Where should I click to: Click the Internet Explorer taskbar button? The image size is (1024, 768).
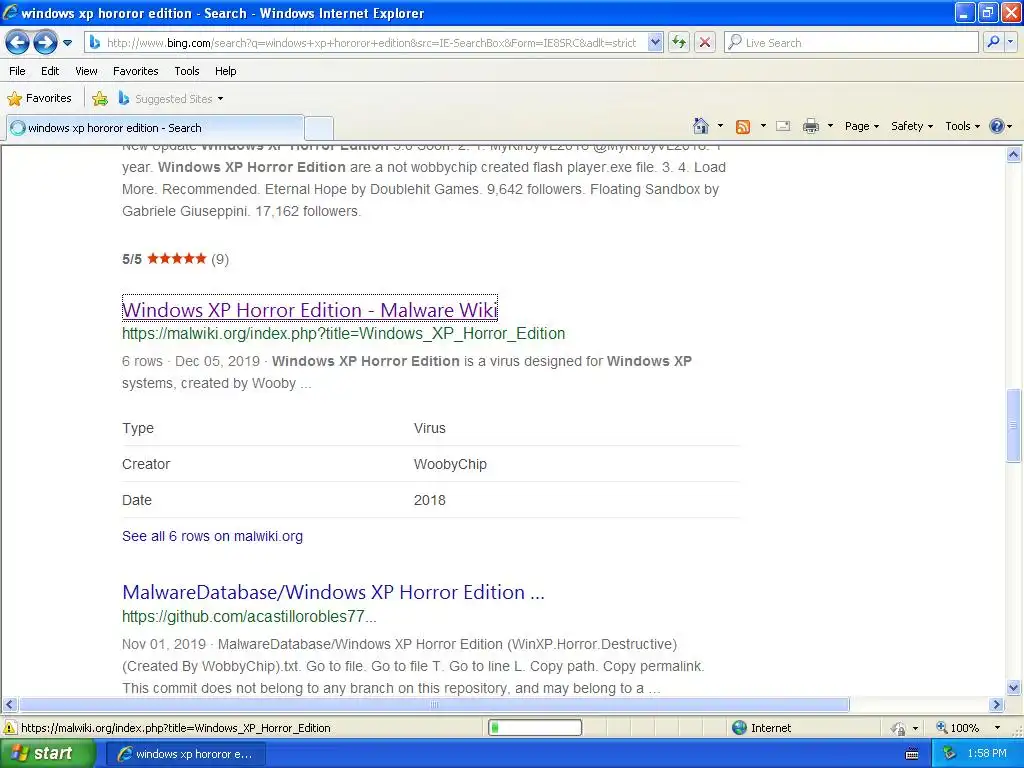[185, 754]
